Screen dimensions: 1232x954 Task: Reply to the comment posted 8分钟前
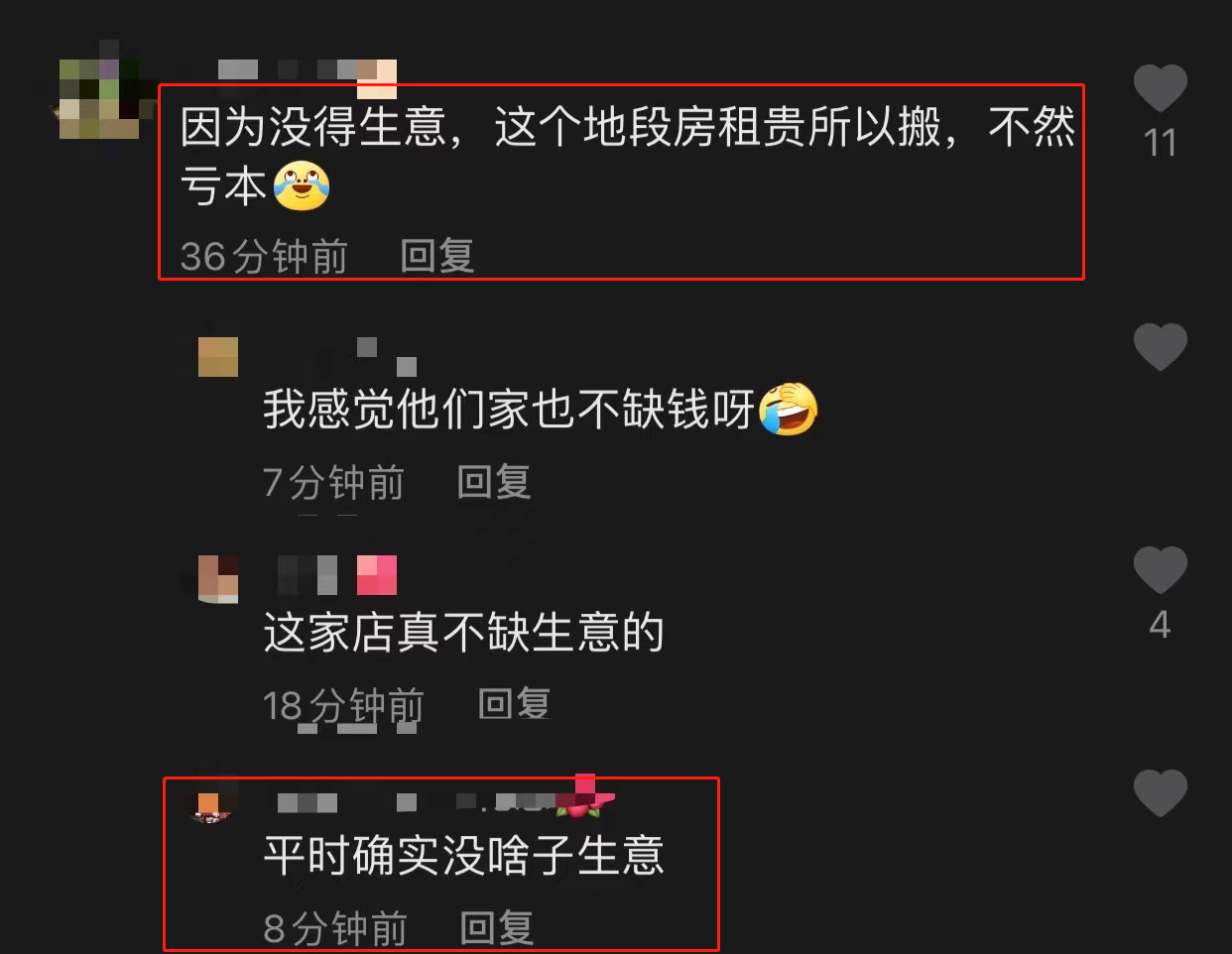[497, 928]
